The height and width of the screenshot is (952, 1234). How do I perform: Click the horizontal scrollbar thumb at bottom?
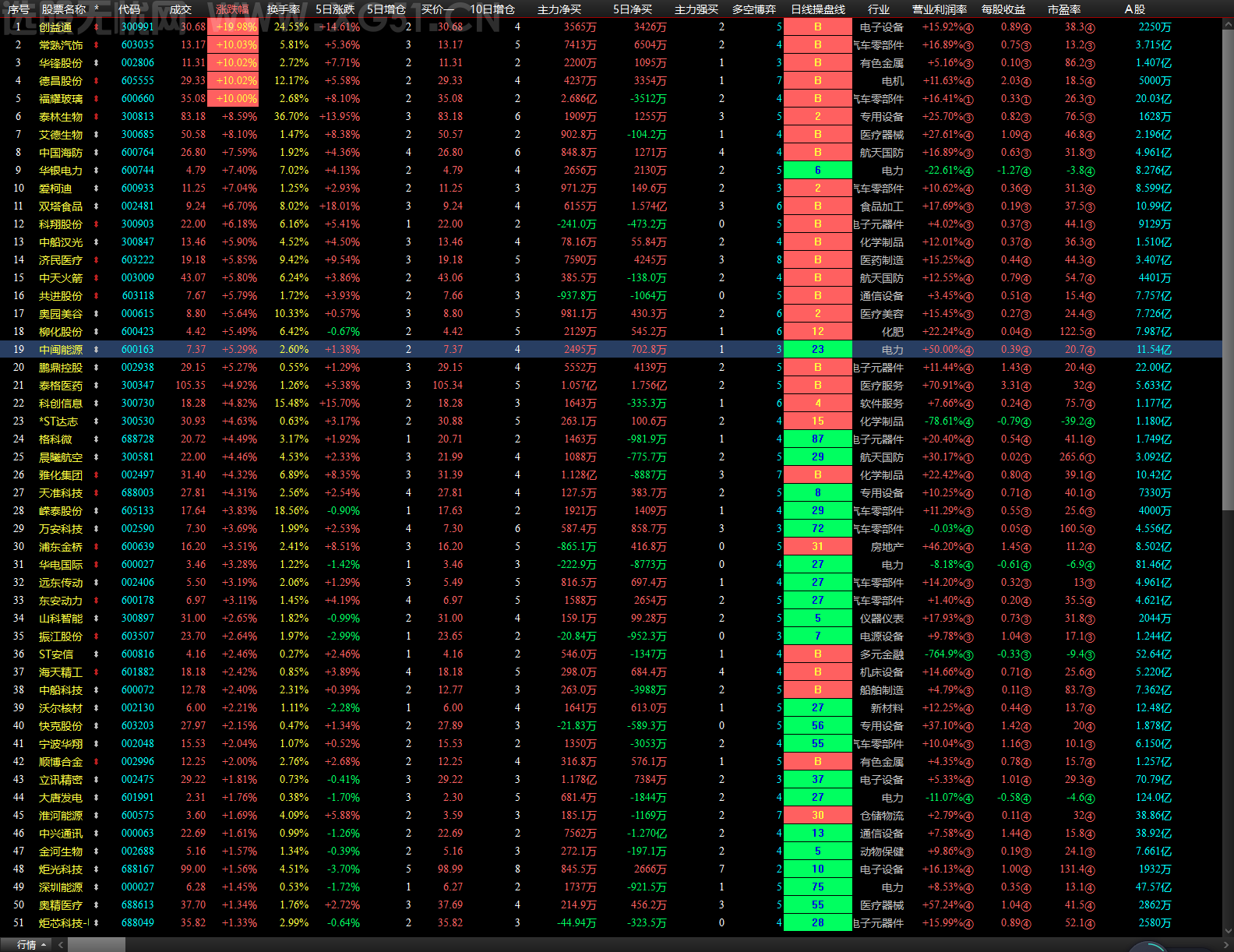click(95, 945)
